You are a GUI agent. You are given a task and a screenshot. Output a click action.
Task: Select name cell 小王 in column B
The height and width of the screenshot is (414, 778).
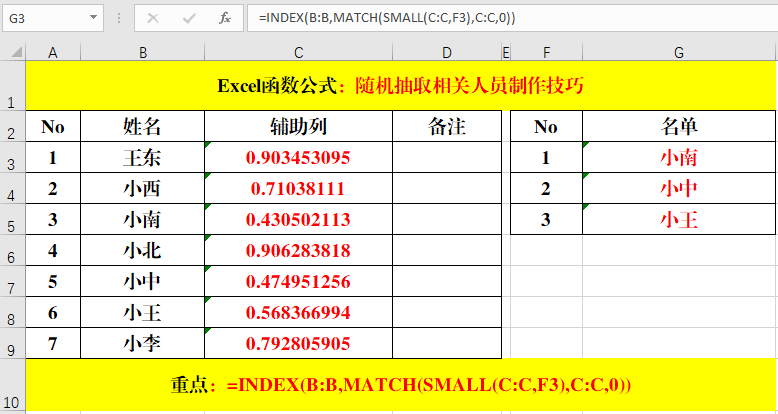(x=142, y=312)
